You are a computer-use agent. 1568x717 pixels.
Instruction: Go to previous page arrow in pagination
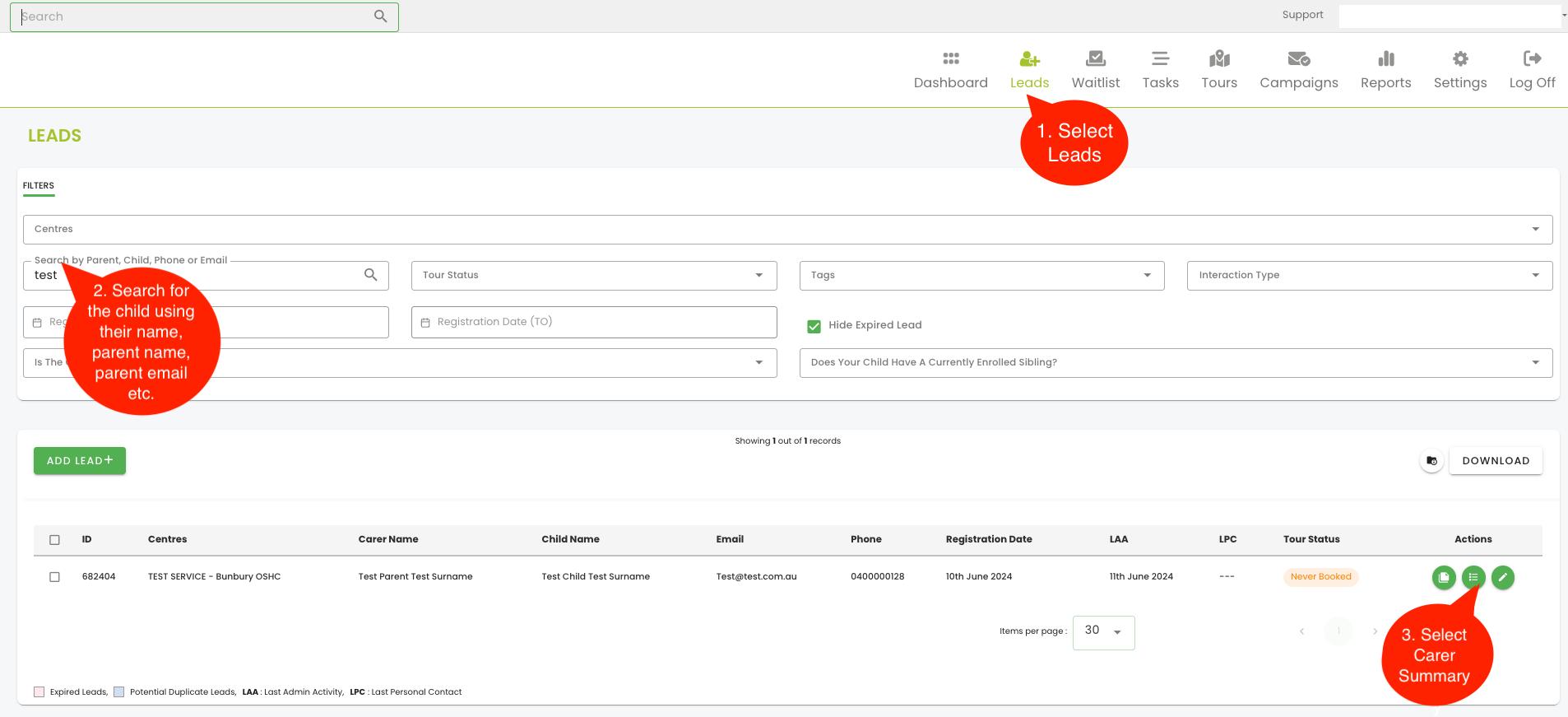pos(1302,631)
